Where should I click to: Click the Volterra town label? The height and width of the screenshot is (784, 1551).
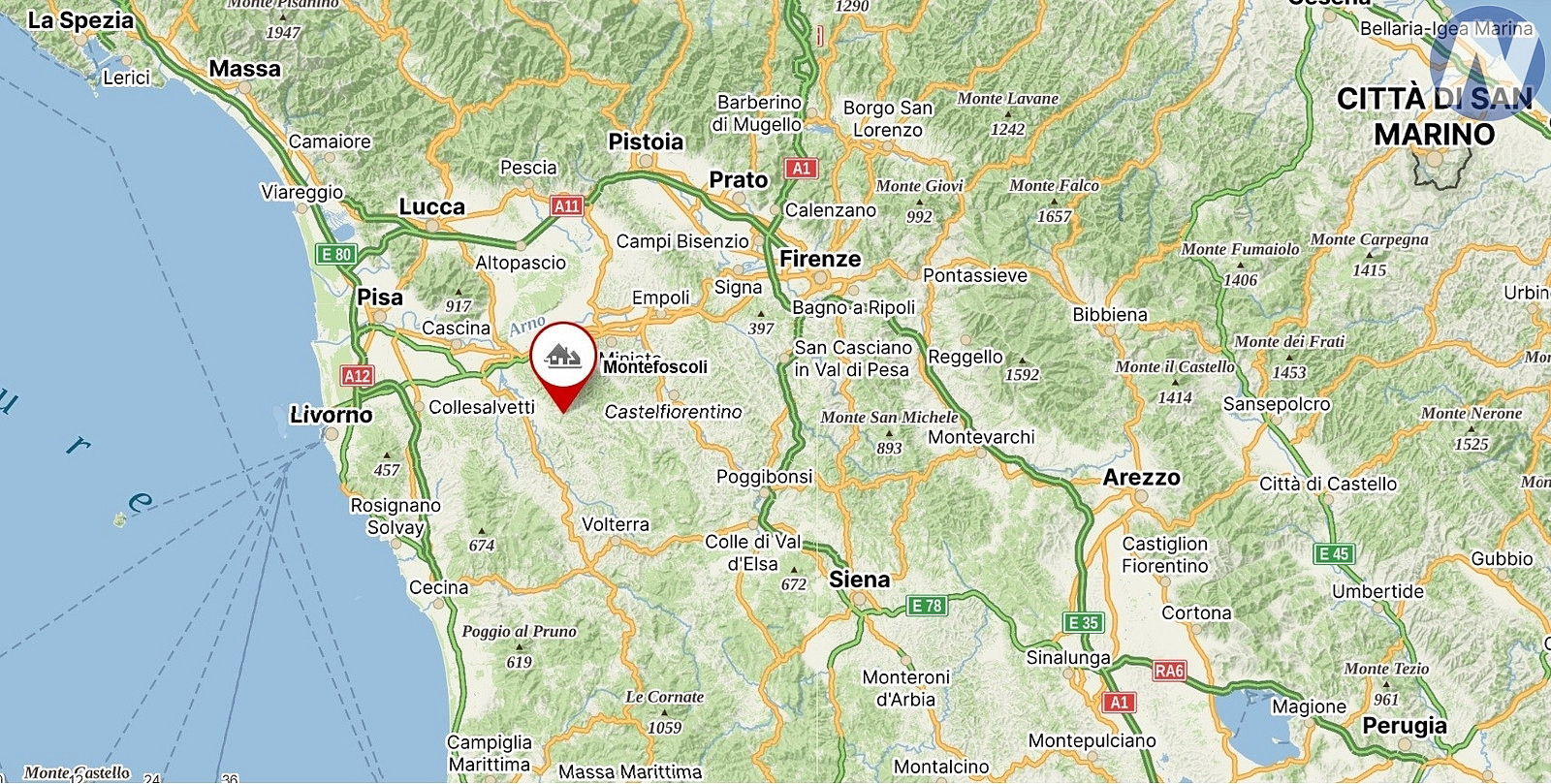point(616,524)
